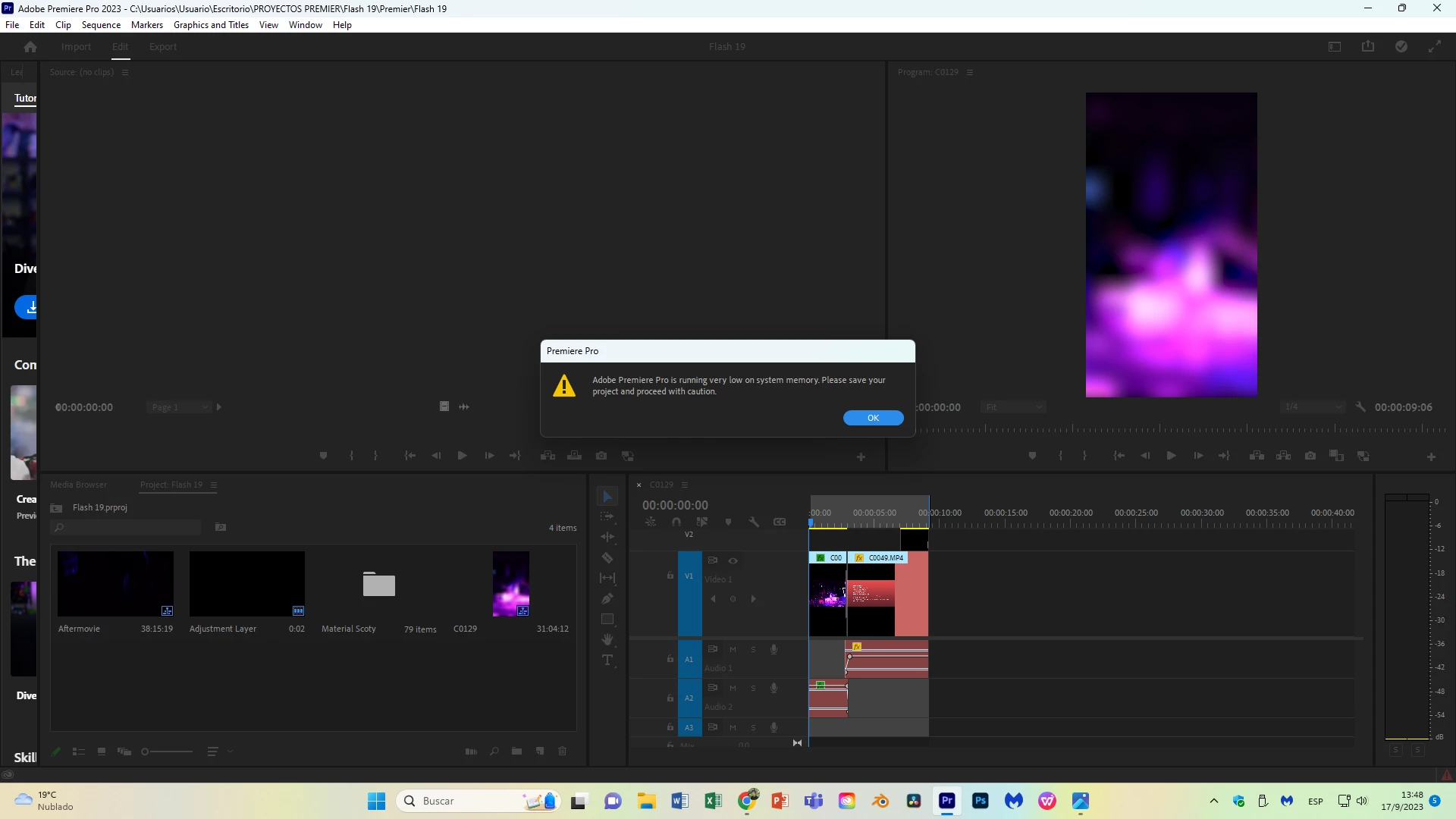Open playback resolution 1/4 dropdown
1456x819 pixels.
coord(1313,407)
